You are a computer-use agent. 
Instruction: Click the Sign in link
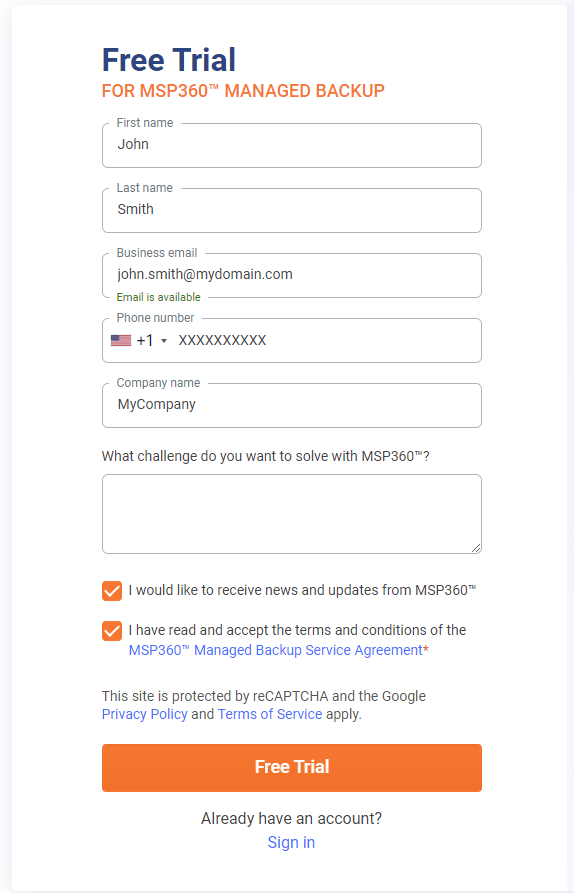[x=291, y=842]
